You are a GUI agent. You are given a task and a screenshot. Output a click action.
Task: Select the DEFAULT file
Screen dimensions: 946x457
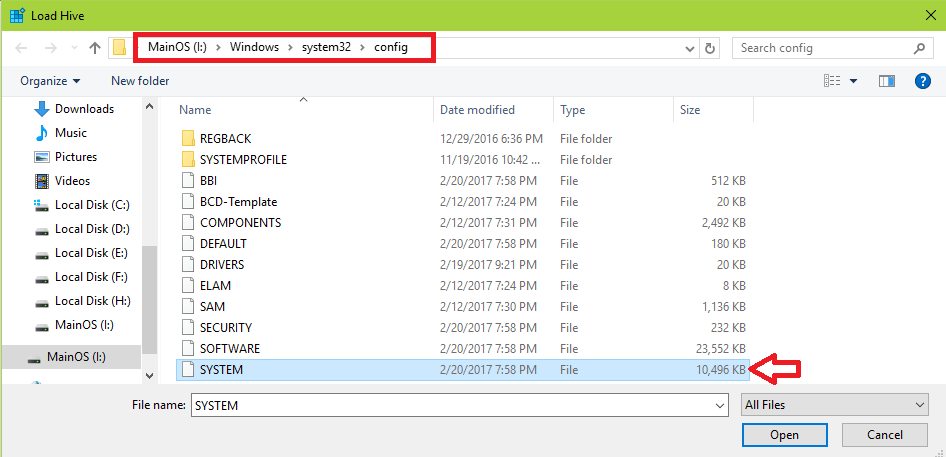463,244
